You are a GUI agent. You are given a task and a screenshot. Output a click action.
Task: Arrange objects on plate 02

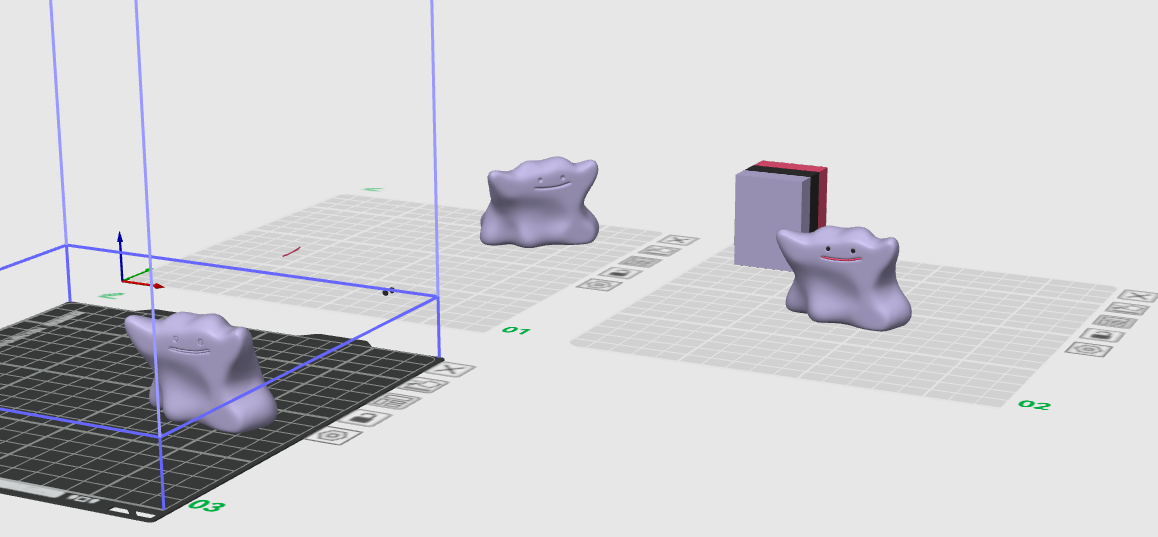coord(1117,321)
